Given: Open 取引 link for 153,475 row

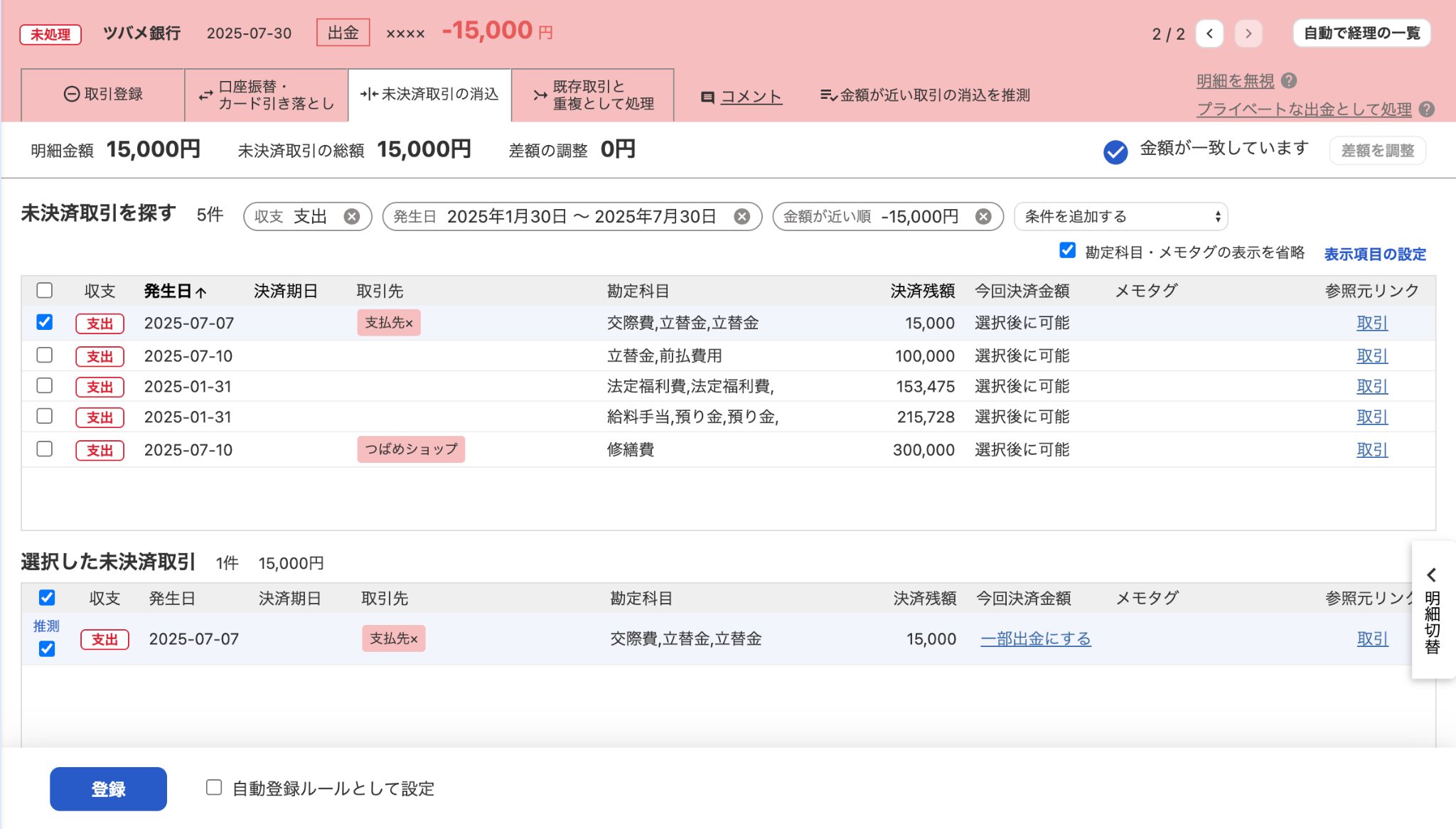Looking at the screenshot, I should click(1372, 387).
